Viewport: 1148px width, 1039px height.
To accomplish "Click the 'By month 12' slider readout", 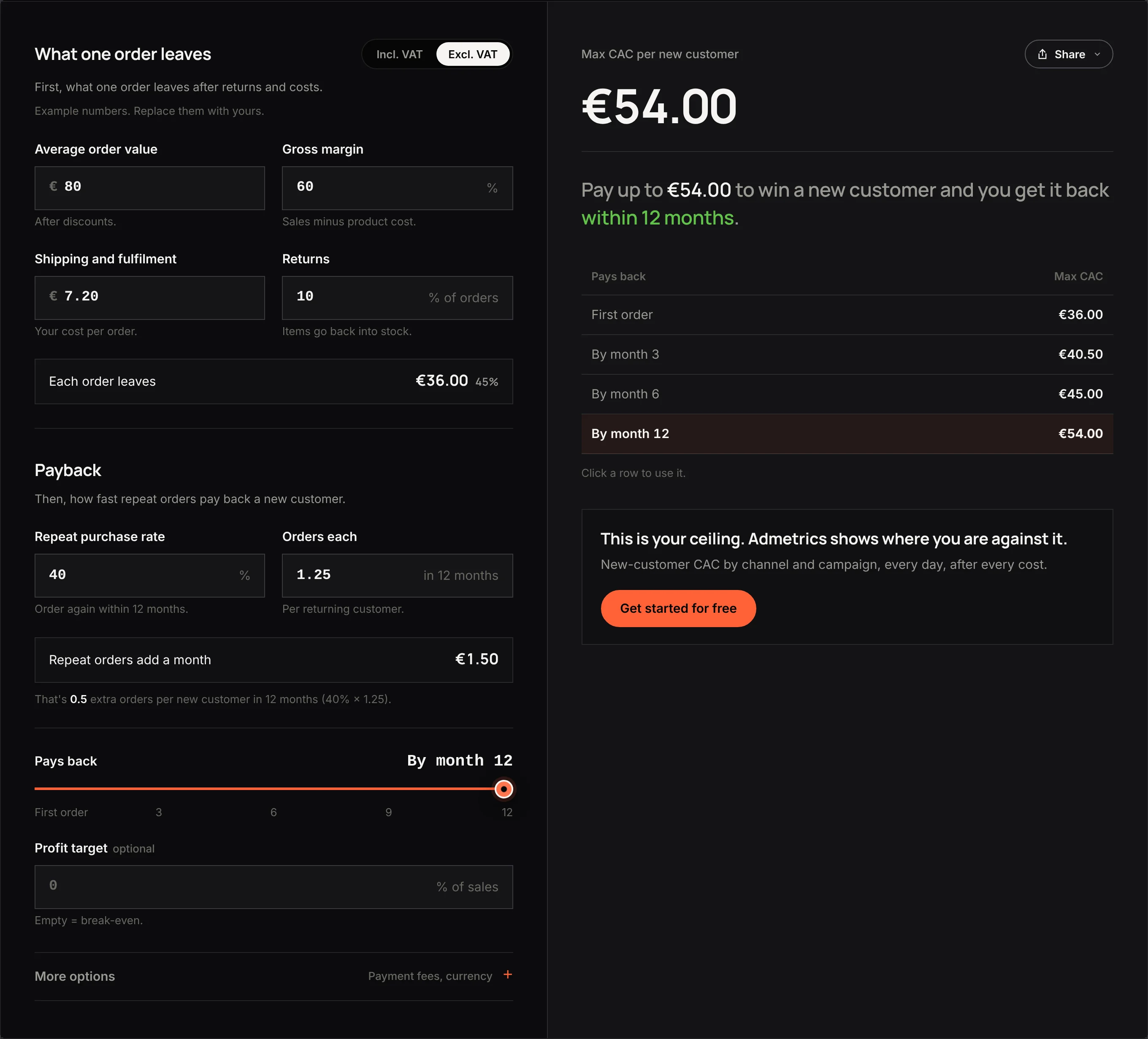I will [460, 760].
